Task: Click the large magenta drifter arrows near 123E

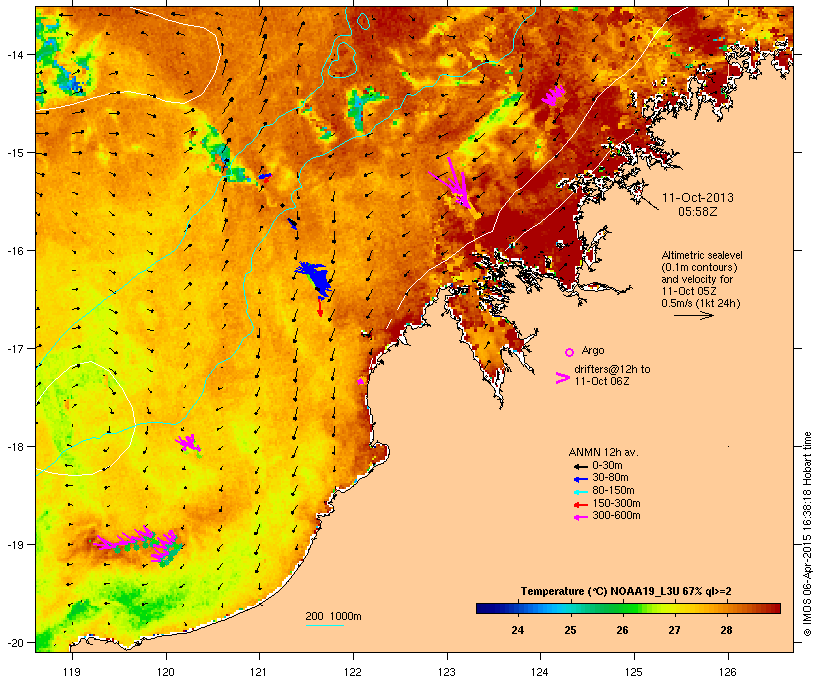Action: (454, 183)
